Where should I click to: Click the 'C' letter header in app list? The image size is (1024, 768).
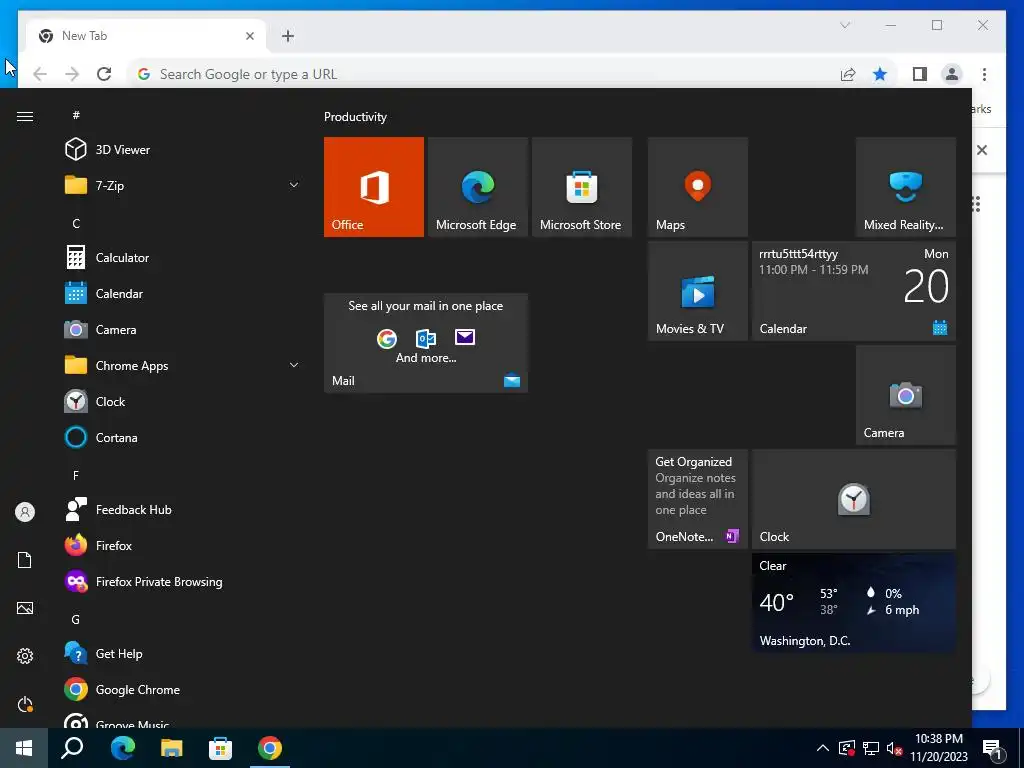click(x=76, y=223)
